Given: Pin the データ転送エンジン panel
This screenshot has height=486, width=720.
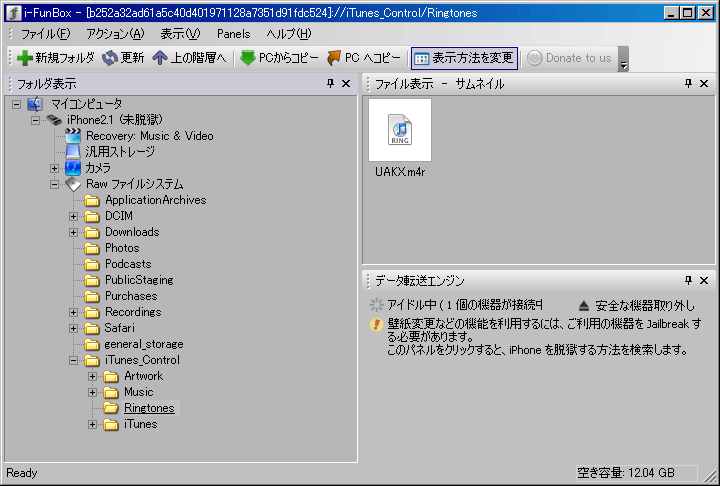Looking at the screenshot, I should 688,280.
